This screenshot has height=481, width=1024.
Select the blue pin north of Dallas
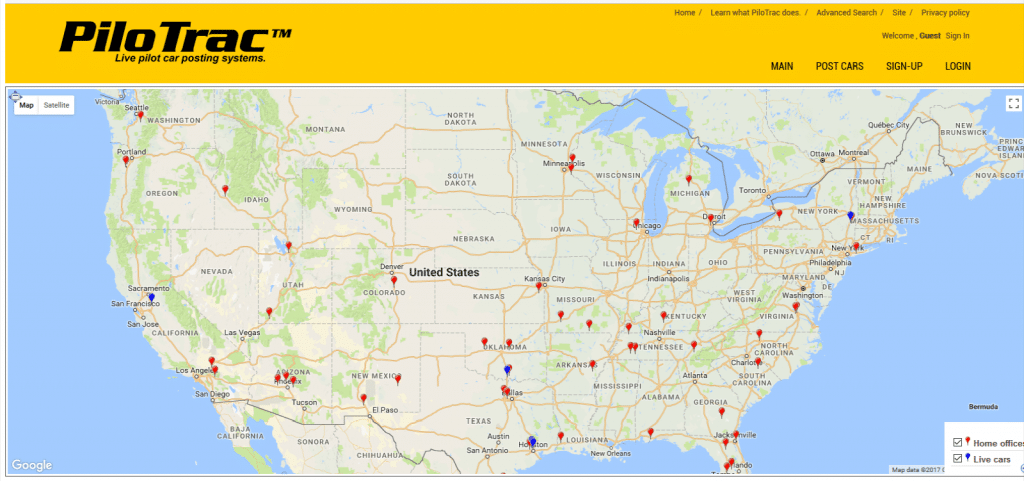point(507,370)
